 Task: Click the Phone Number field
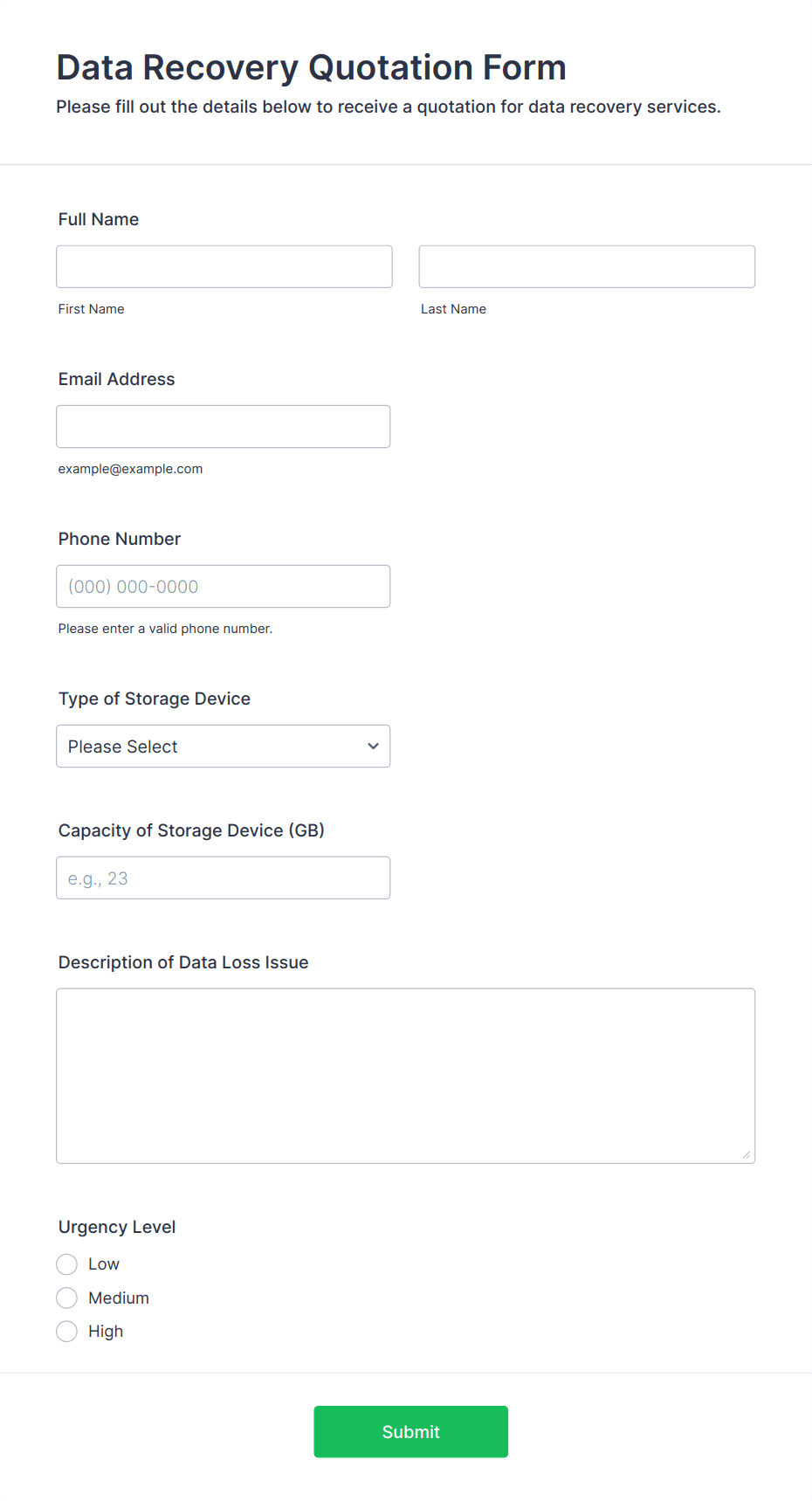[224, 586]
